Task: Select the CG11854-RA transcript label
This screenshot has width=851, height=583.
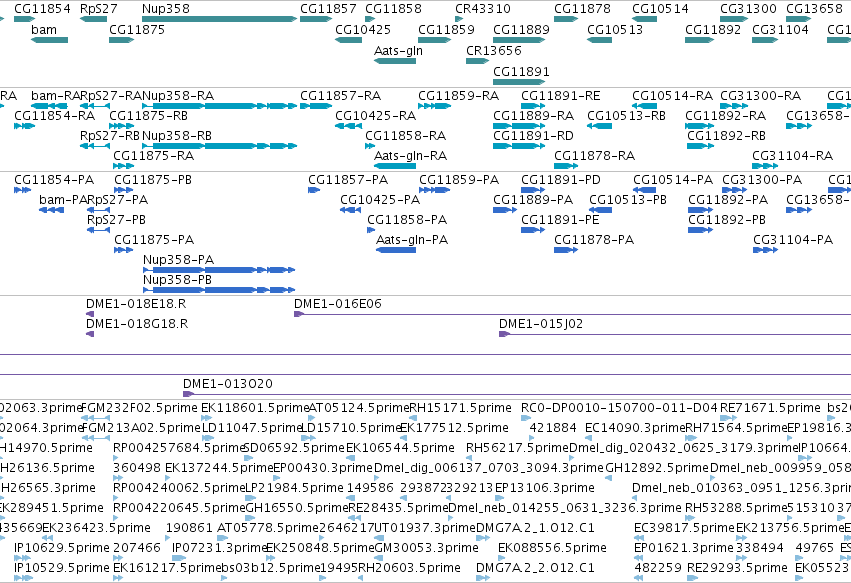Action: tap(54, 116)
